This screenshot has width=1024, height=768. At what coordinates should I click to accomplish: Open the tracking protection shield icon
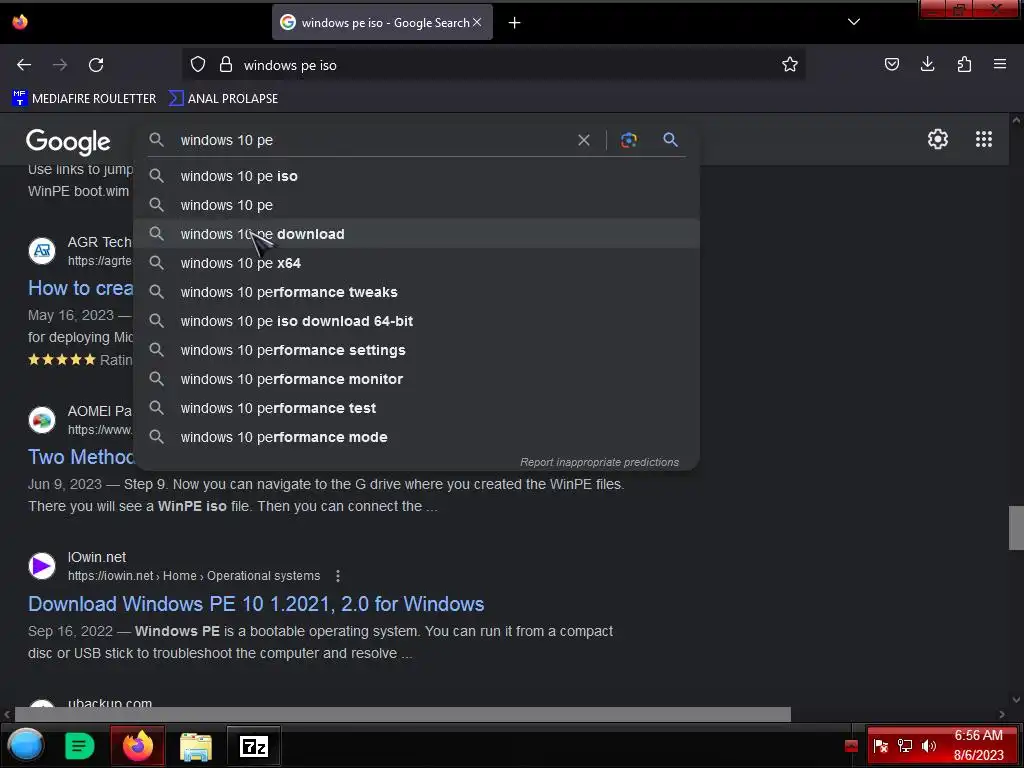198,65
